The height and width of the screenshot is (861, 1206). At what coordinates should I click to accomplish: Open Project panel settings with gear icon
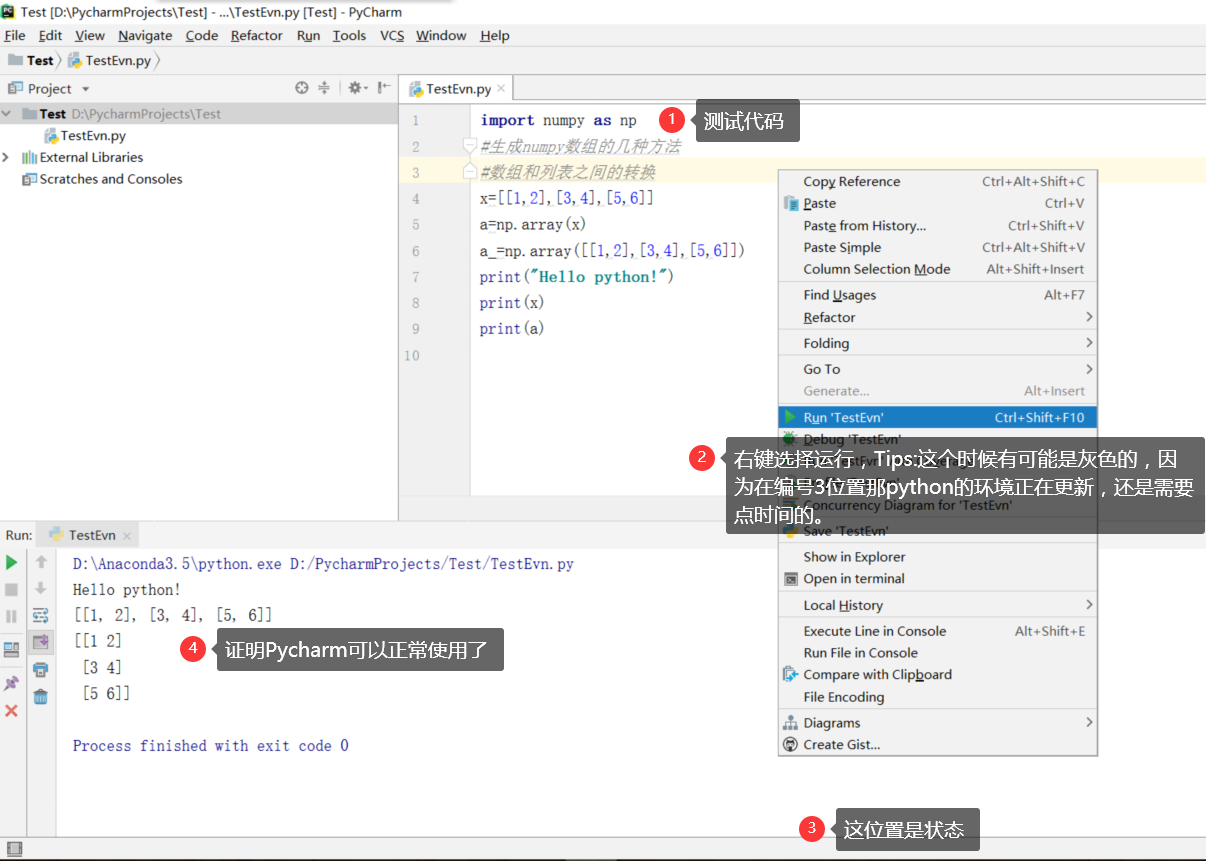[355, 88]
